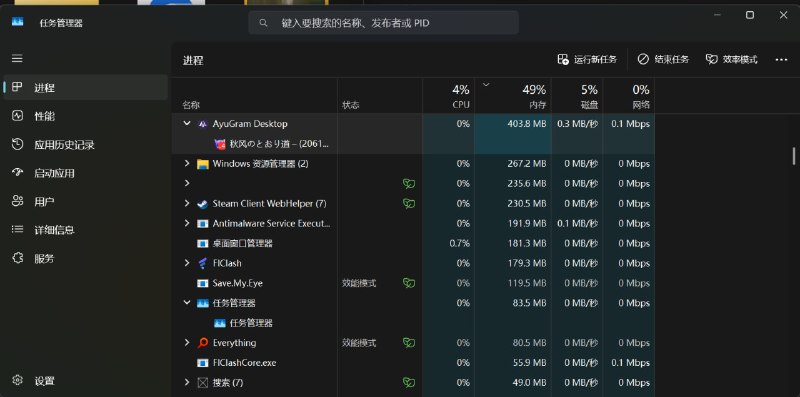Image resolution: width=800 pixels, height=397 pixels.
Task: Expand the 搜索 (7) process group
Action: (x=187, y=382)
